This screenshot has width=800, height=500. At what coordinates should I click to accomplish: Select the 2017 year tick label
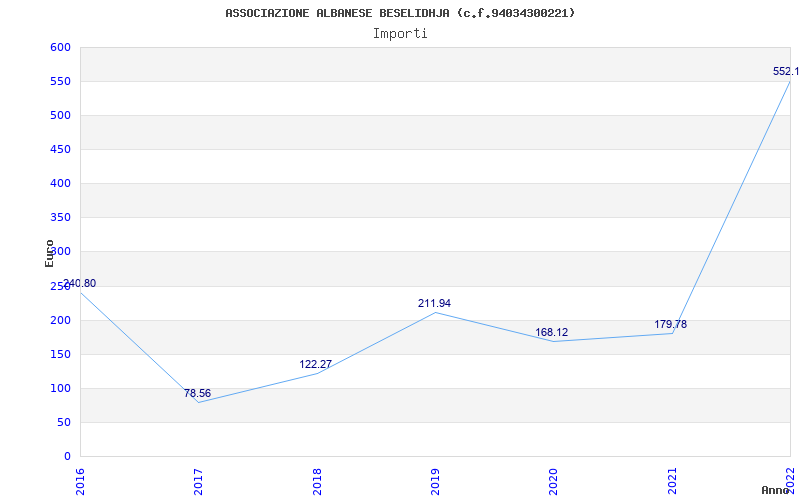(x=198, y=481)
